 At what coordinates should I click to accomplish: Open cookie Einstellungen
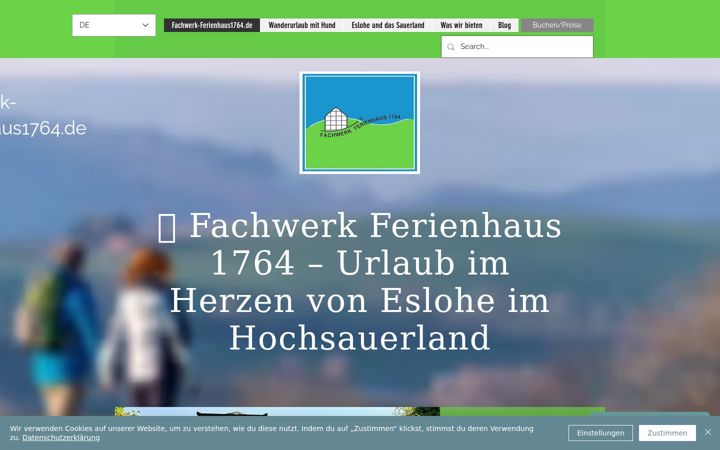point(600,433)
